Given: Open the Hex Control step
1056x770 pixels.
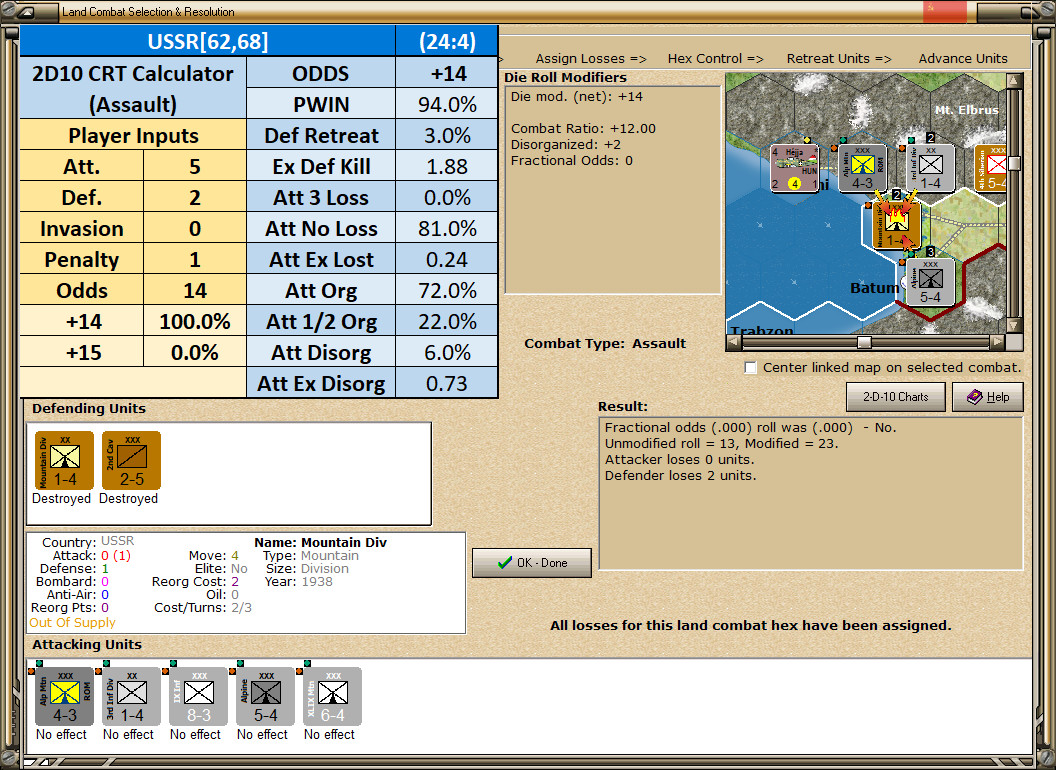Looking at the screenshot, I should click(715, 59).
